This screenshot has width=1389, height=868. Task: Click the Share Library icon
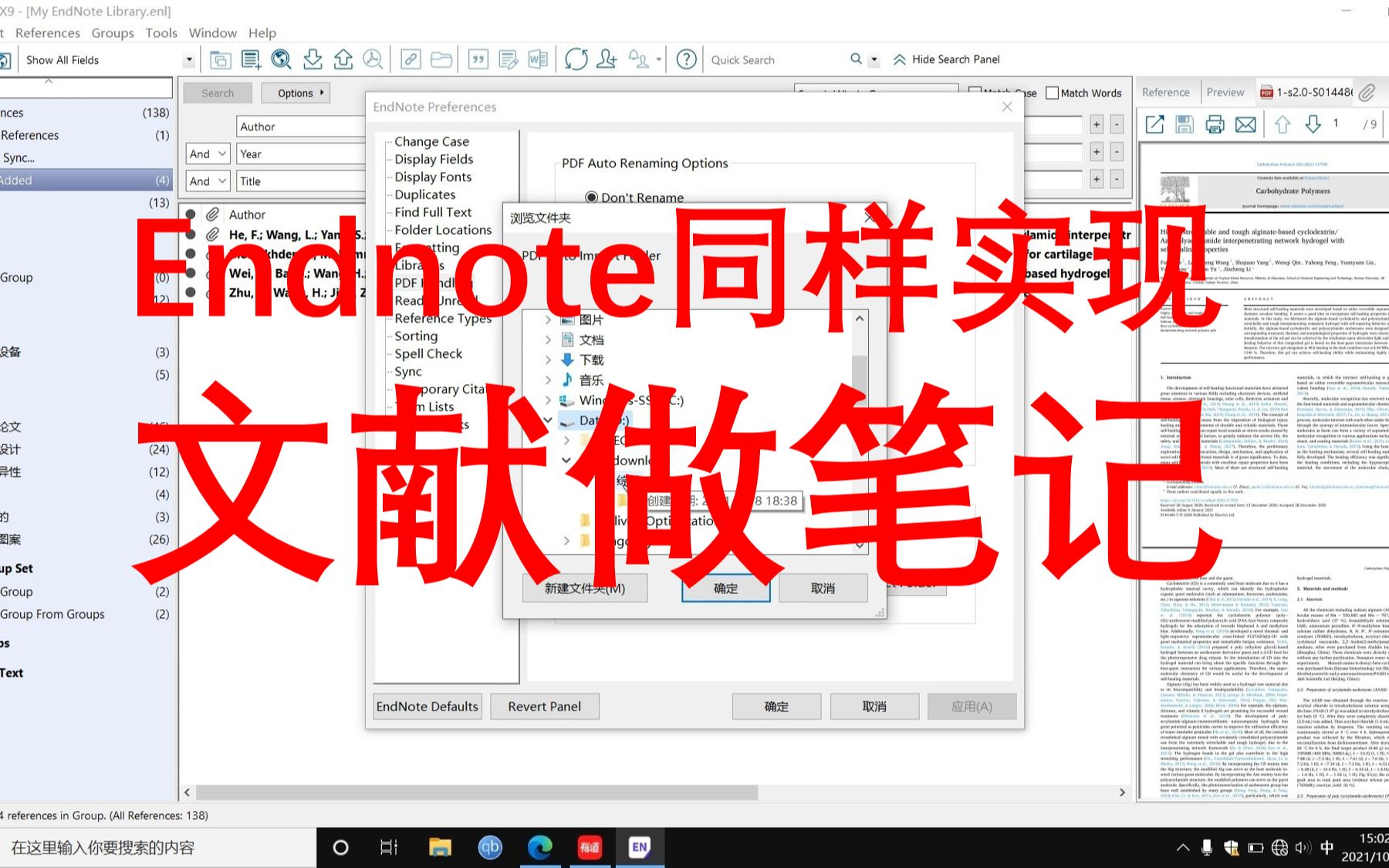[x=607, y=59]
